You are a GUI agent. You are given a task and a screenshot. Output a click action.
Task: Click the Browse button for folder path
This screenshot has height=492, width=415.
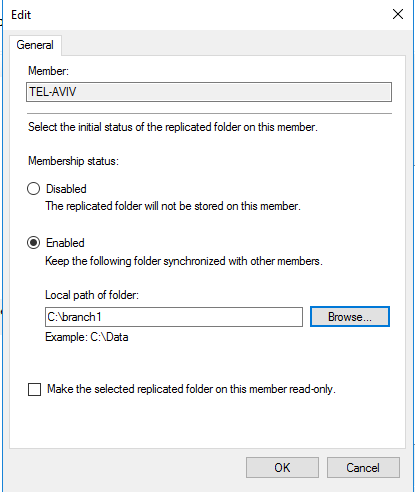tap(350, 317)
